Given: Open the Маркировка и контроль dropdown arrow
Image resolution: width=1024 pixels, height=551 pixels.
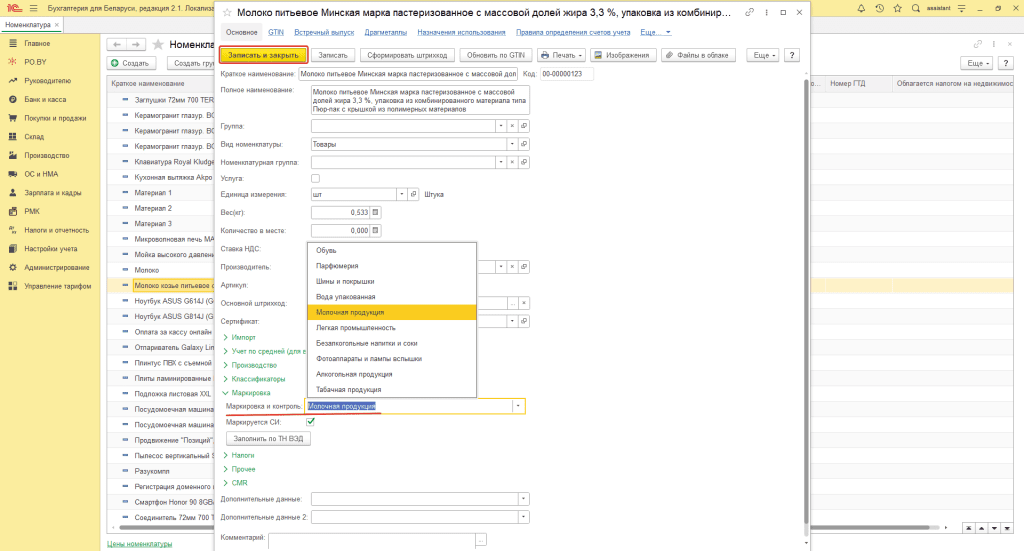Looking at the screenshot, I should [x=517, y=406].
